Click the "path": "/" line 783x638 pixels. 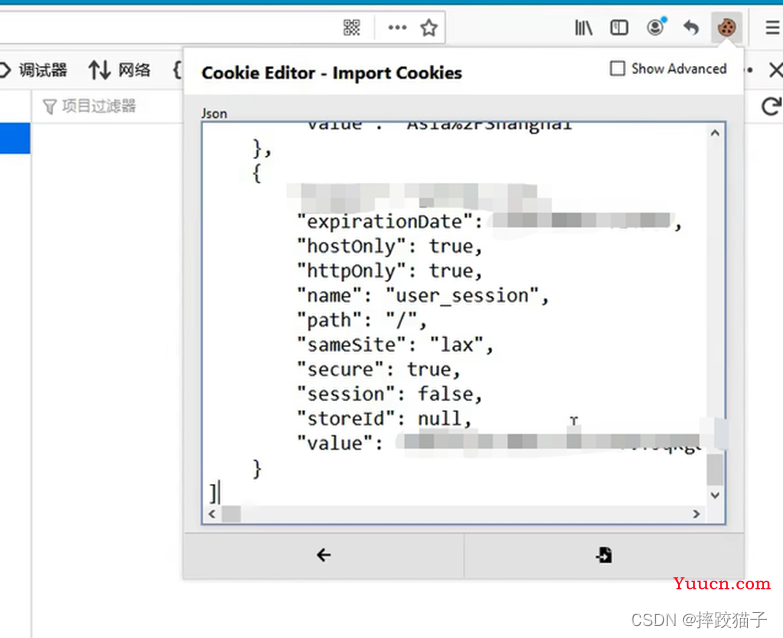point(362,320)
